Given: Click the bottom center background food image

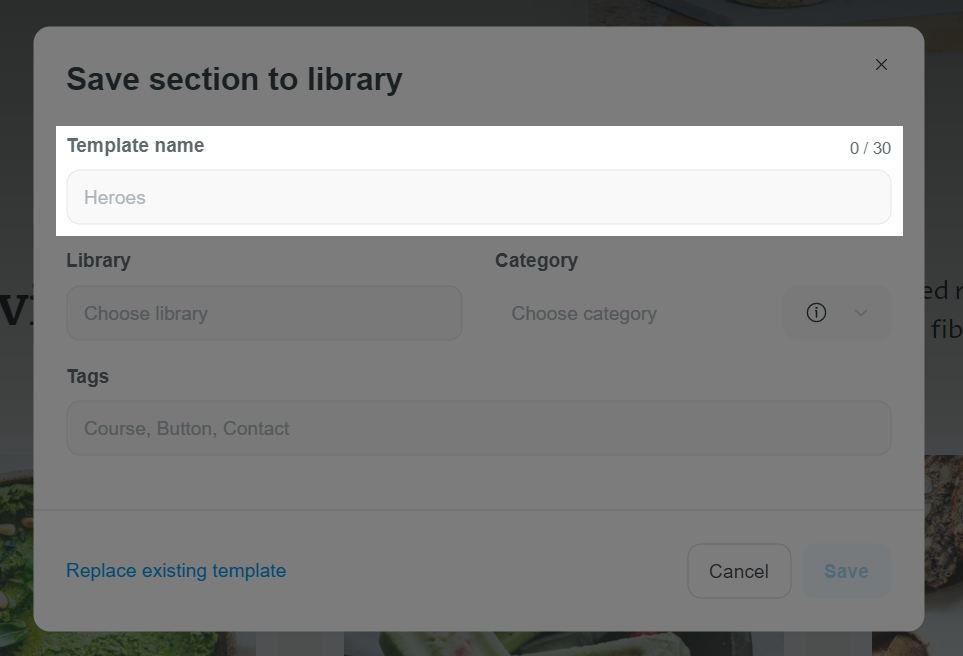Looking at the screenshot, I should click(x=560, y=644).
